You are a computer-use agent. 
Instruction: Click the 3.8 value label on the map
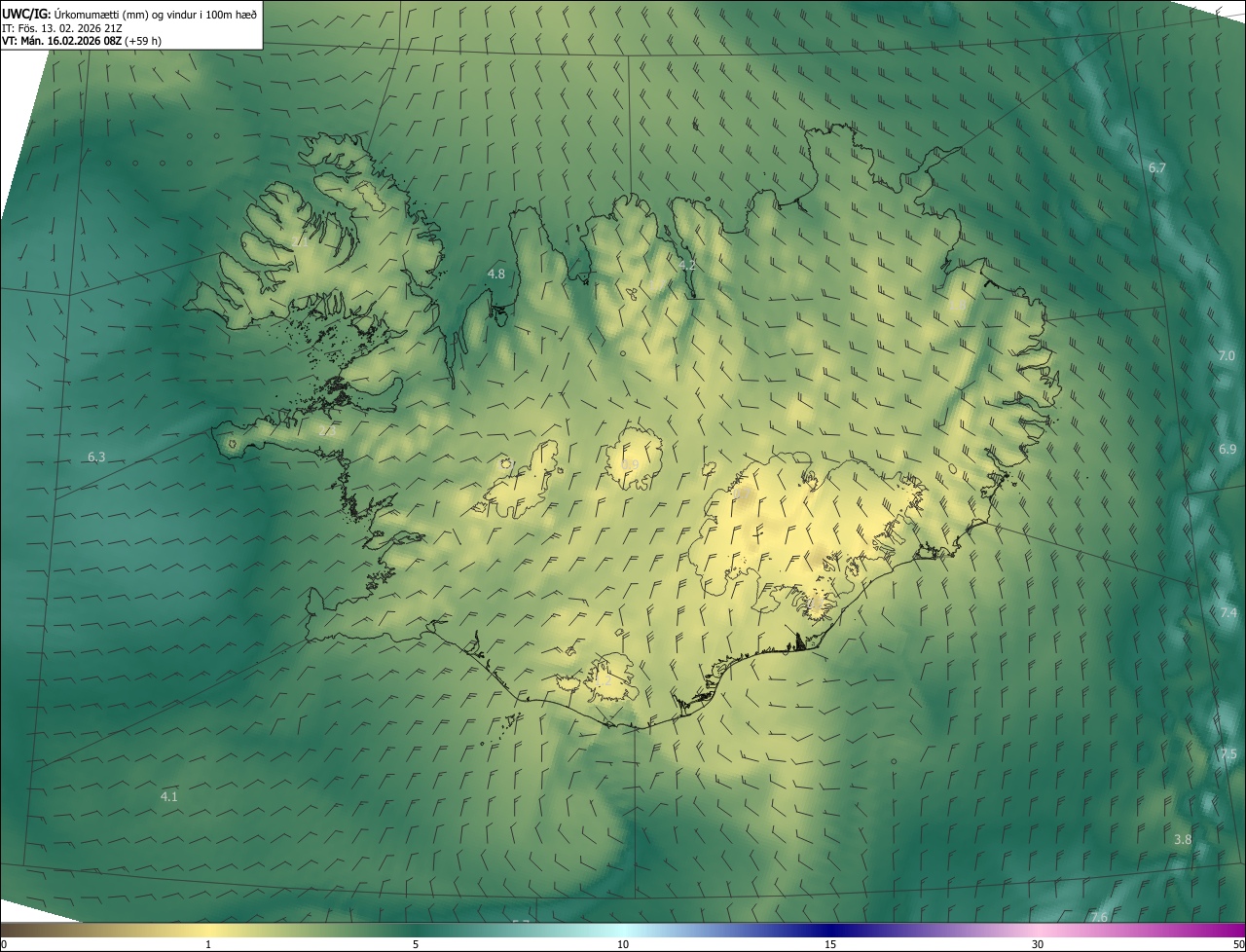click(x=1183, y=839)
